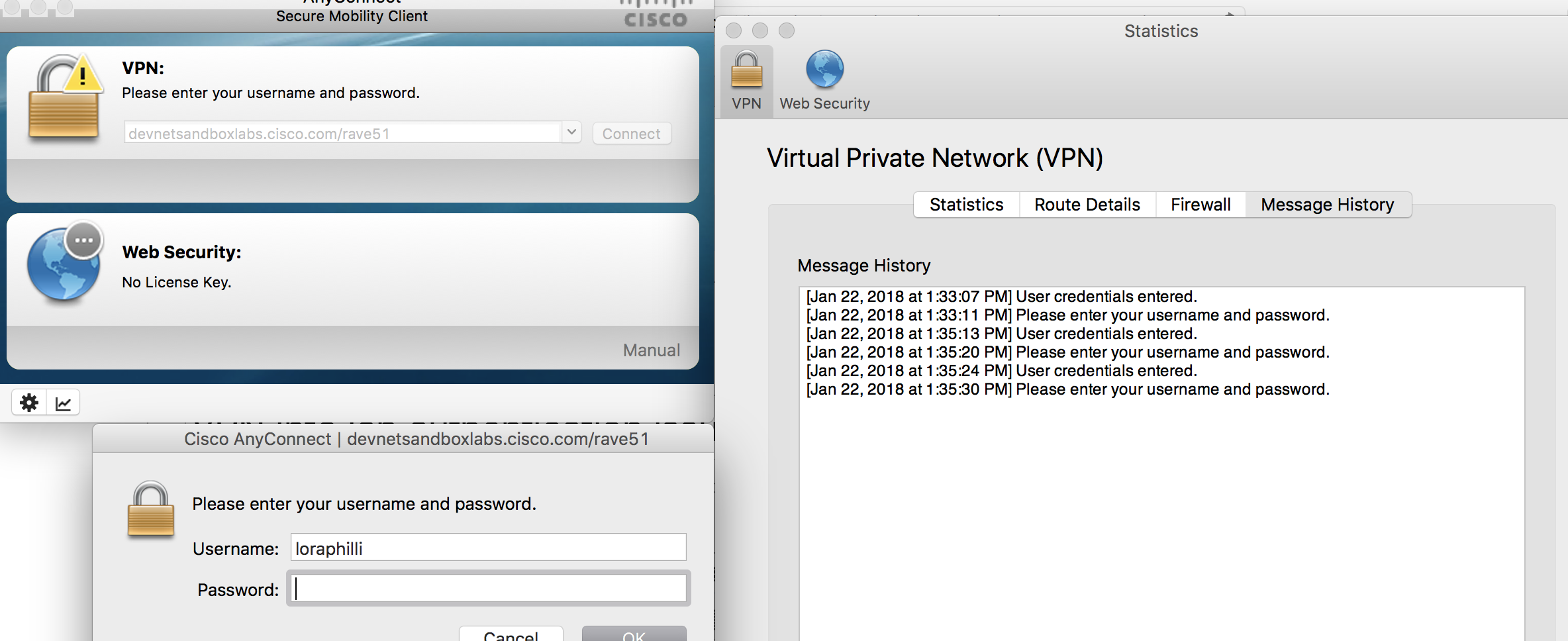The image size is (1568, 641).
Task: Close the Statistics window
Action: point(734,30)
